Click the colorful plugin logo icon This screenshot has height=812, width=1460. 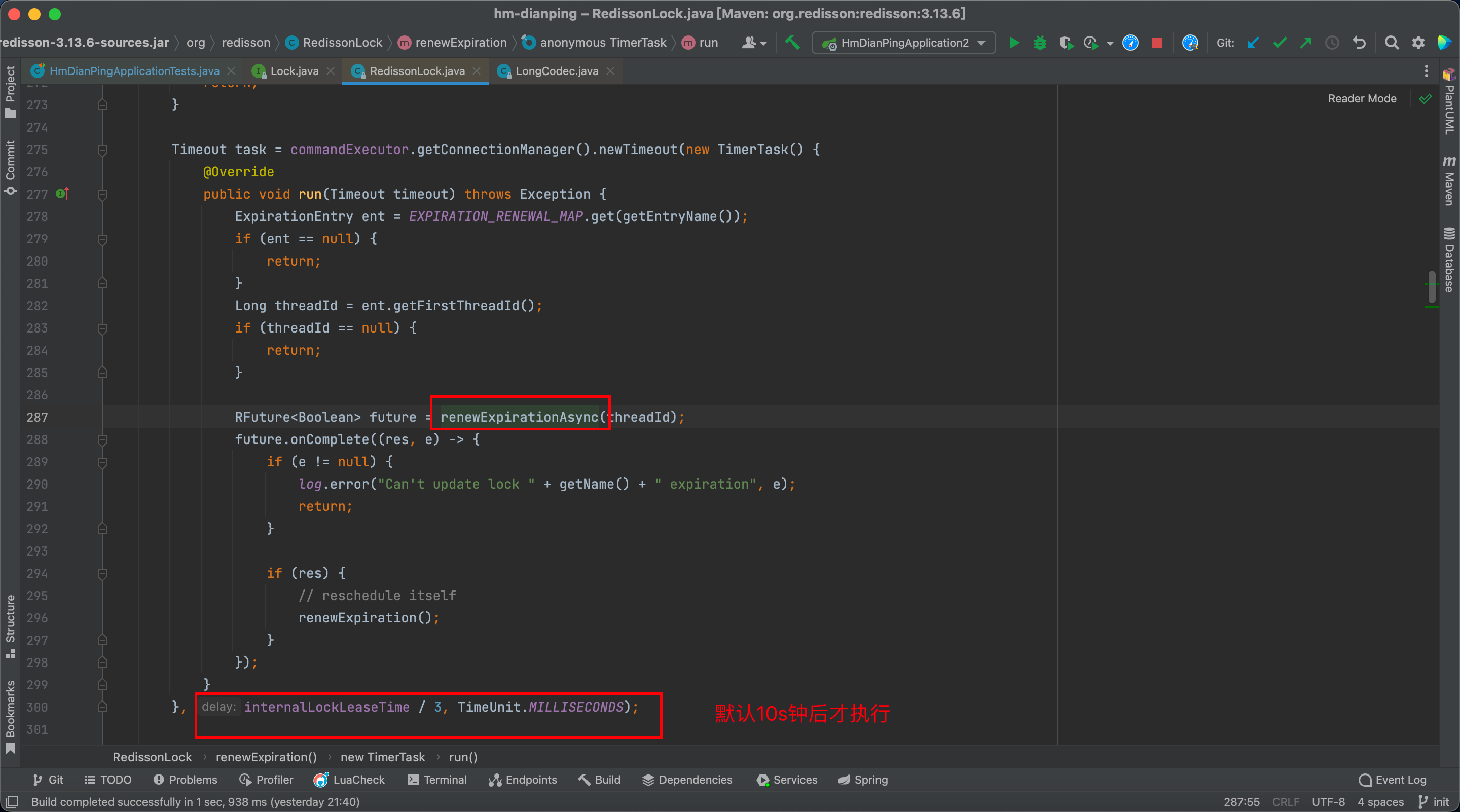point(1444,43)
